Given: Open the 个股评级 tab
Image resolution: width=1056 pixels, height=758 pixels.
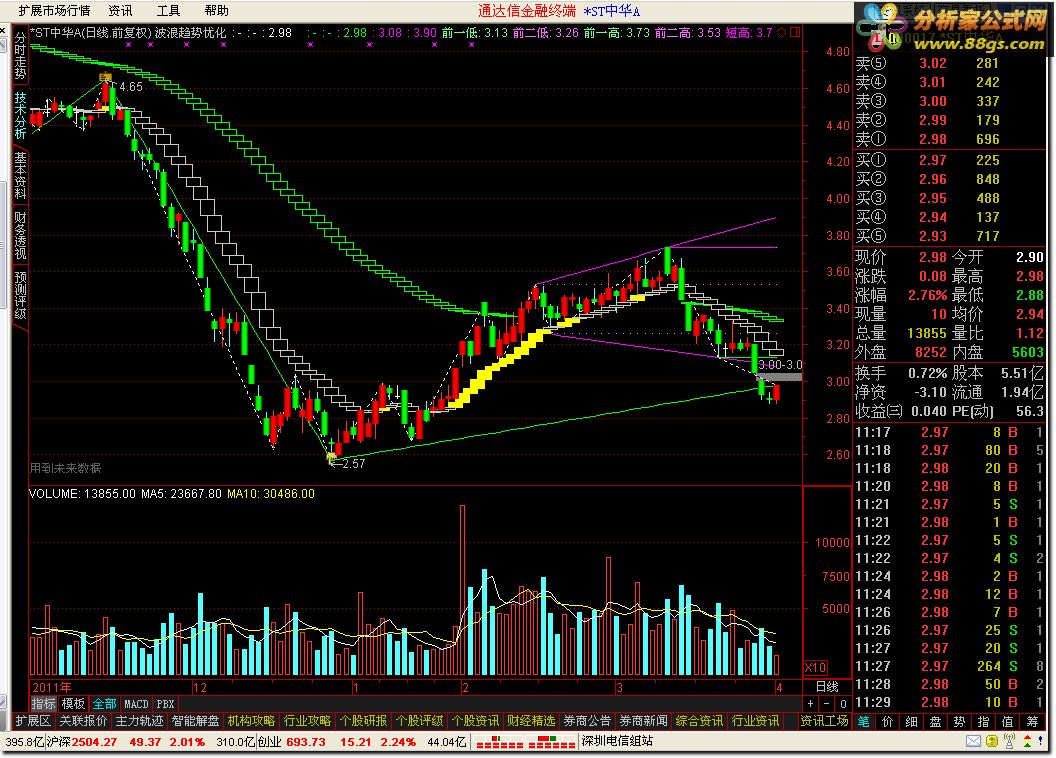Looking at the screenshot, I should 419,721.
